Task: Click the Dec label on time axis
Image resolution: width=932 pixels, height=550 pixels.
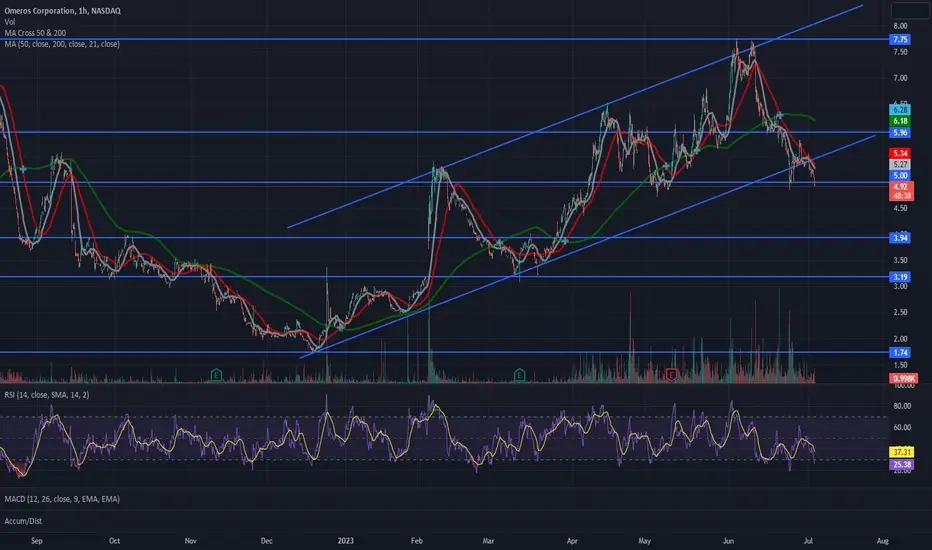Action: (x=266, y=541)
